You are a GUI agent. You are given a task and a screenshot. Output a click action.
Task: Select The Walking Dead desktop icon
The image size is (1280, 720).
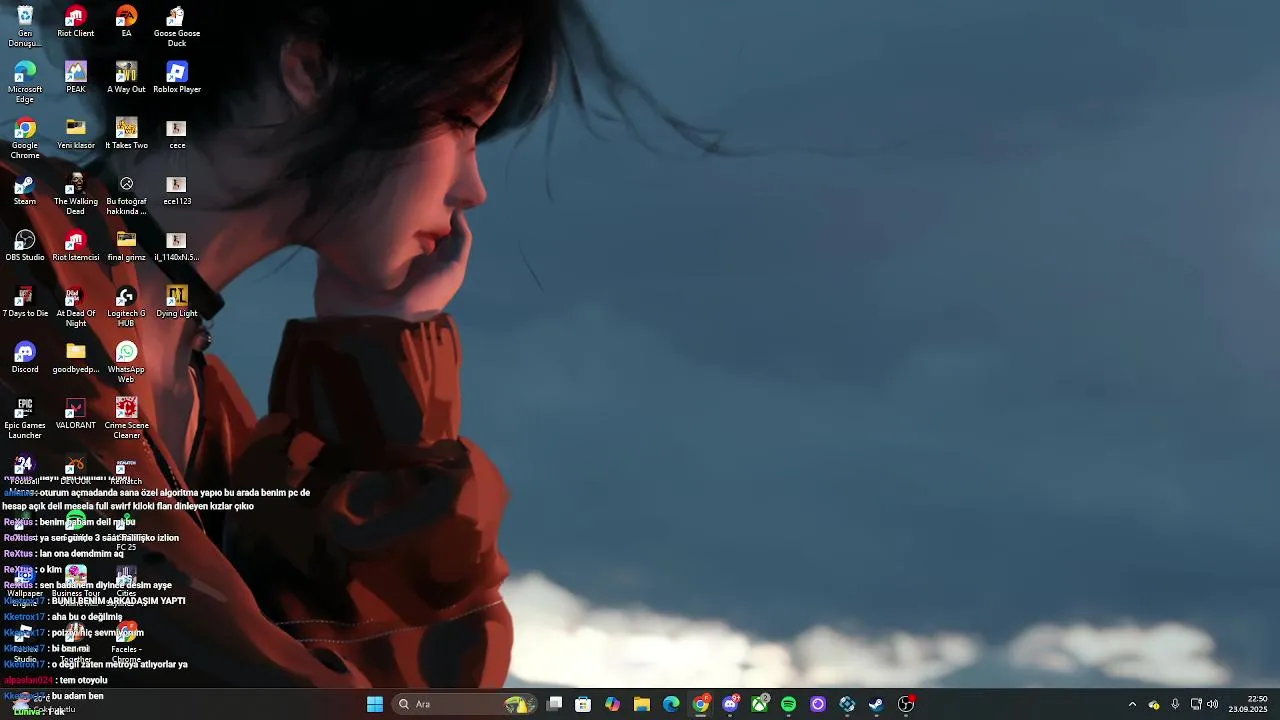76,195
